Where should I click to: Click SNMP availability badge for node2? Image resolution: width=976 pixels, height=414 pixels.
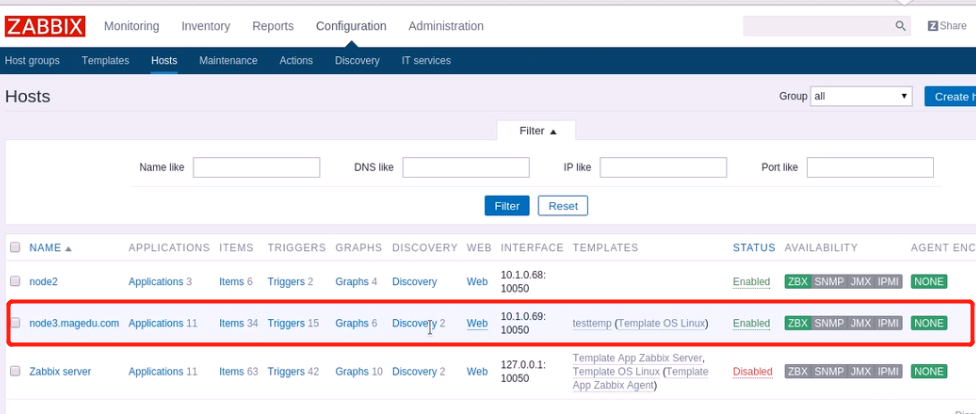[829, 281]
